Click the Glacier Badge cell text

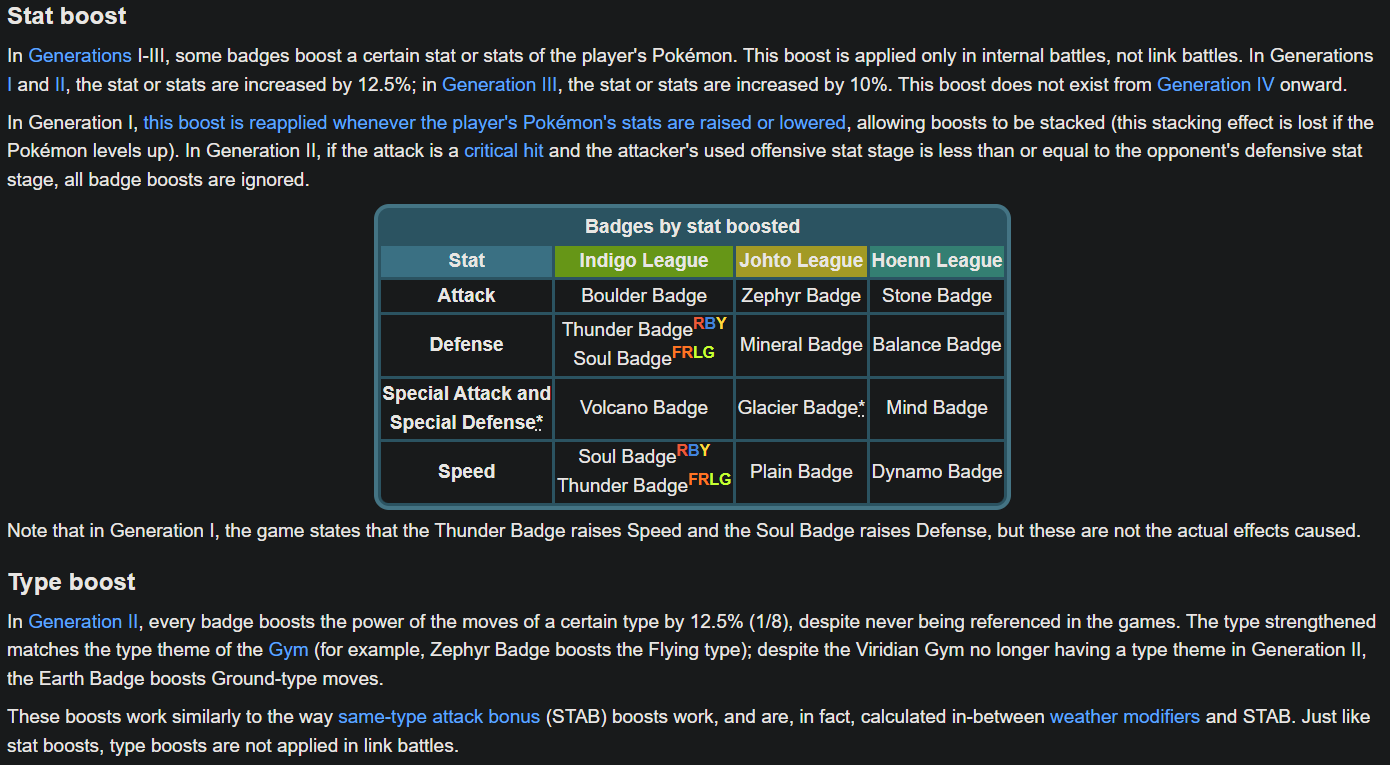point(801,408)
